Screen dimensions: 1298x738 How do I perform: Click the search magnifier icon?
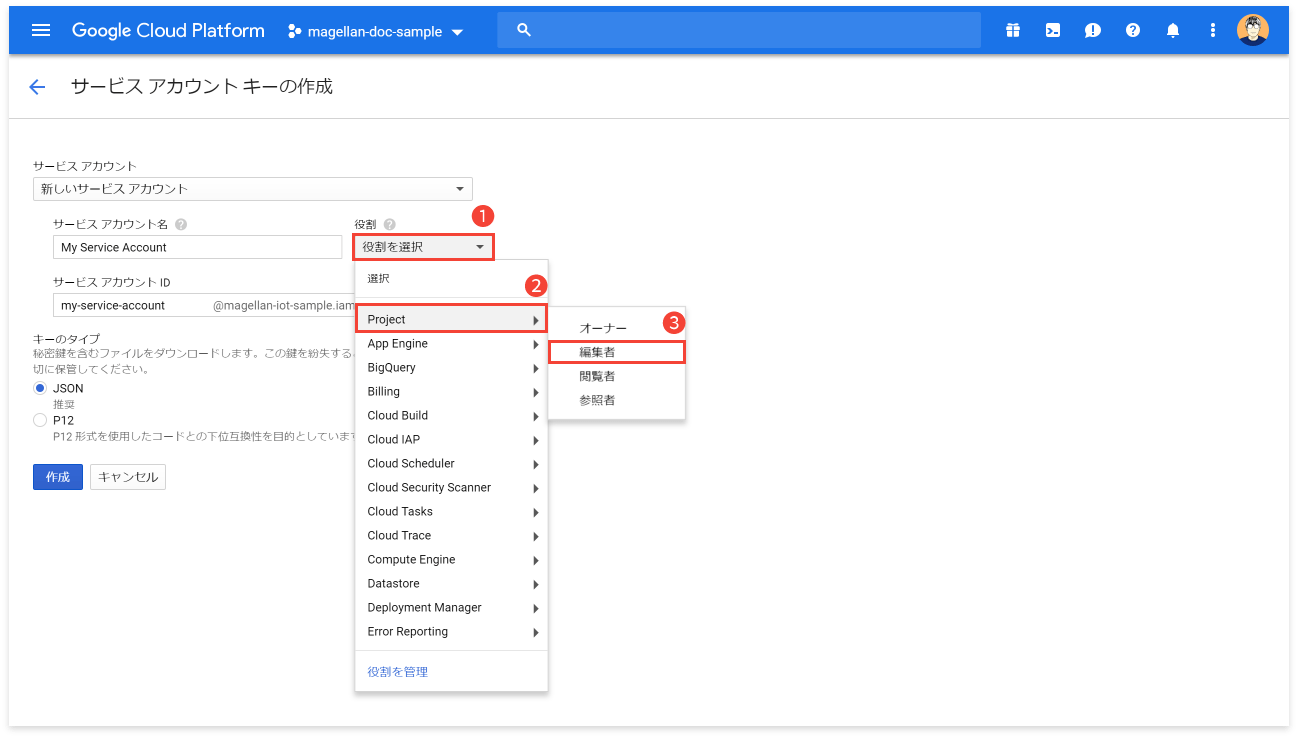point(524,30)
